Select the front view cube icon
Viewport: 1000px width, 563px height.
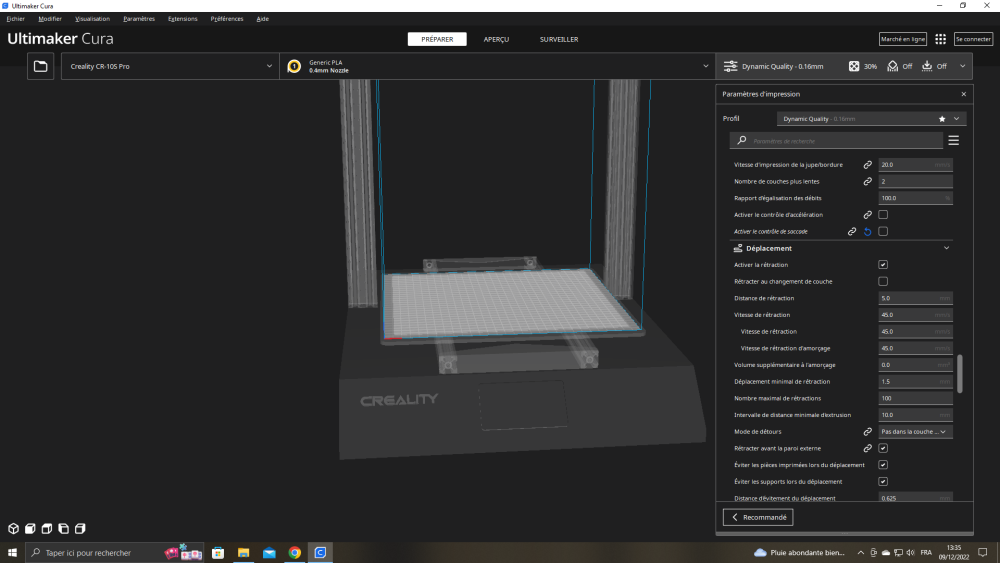(30, 529)
